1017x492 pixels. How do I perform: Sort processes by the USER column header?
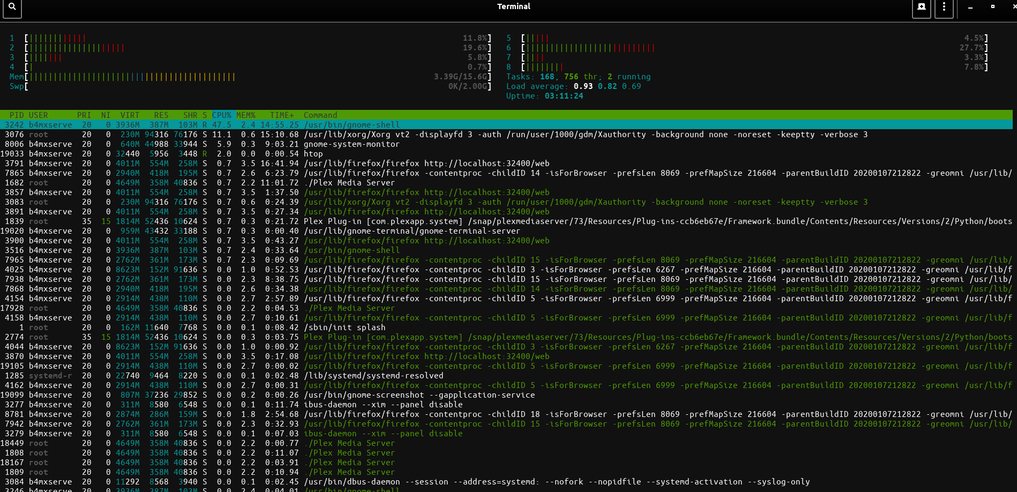[x=38, y=115]
